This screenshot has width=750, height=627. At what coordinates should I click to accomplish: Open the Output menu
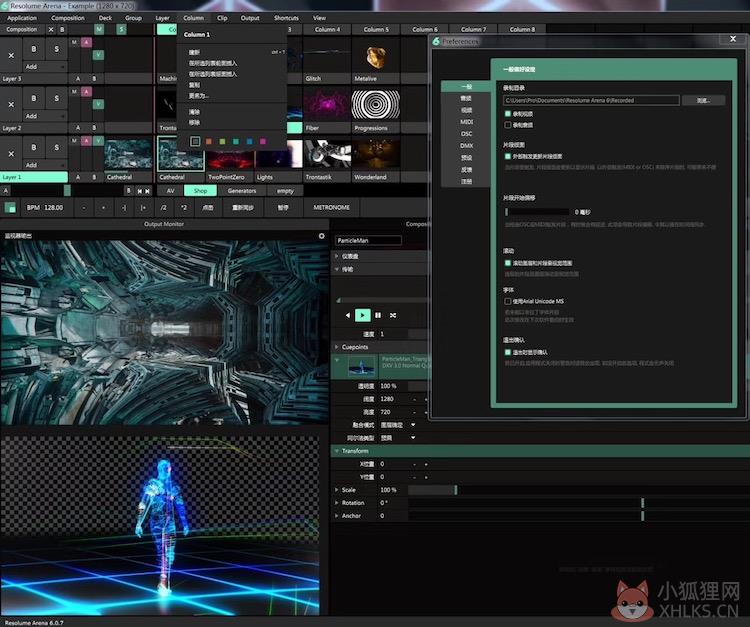250,18
